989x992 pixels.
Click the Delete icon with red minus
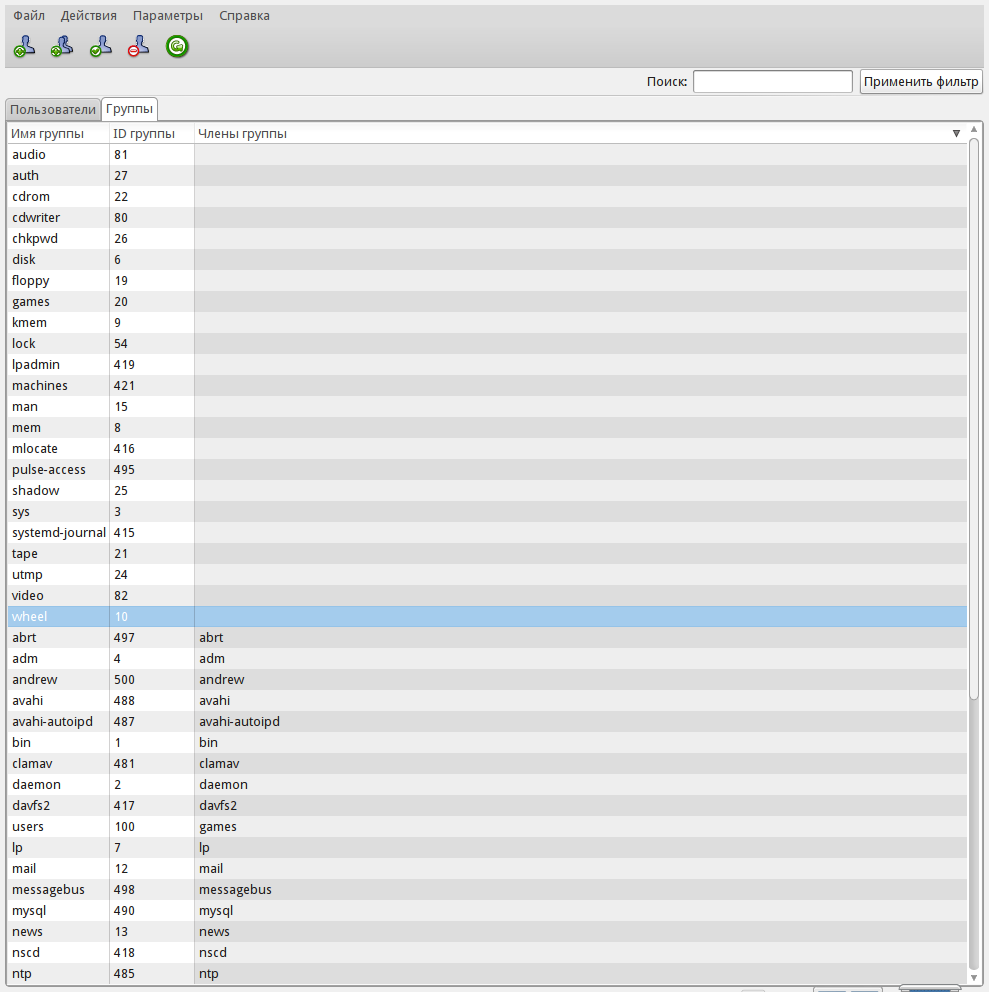coord(138,46)
